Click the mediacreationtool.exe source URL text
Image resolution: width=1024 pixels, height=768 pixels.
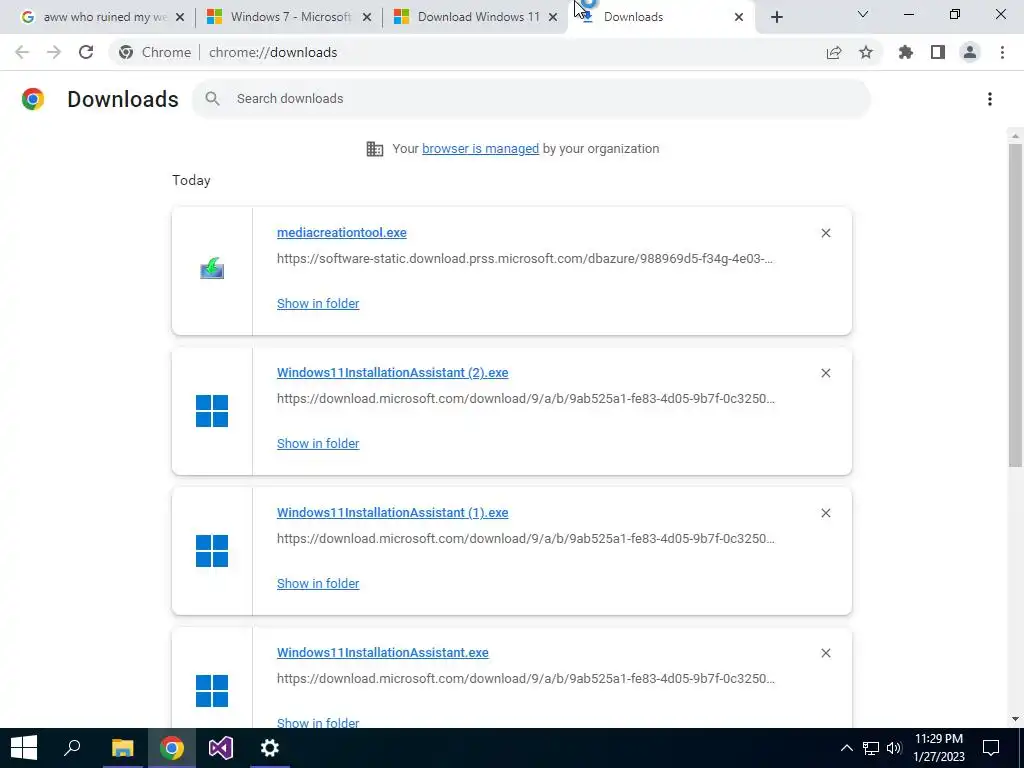coord(525,259)
